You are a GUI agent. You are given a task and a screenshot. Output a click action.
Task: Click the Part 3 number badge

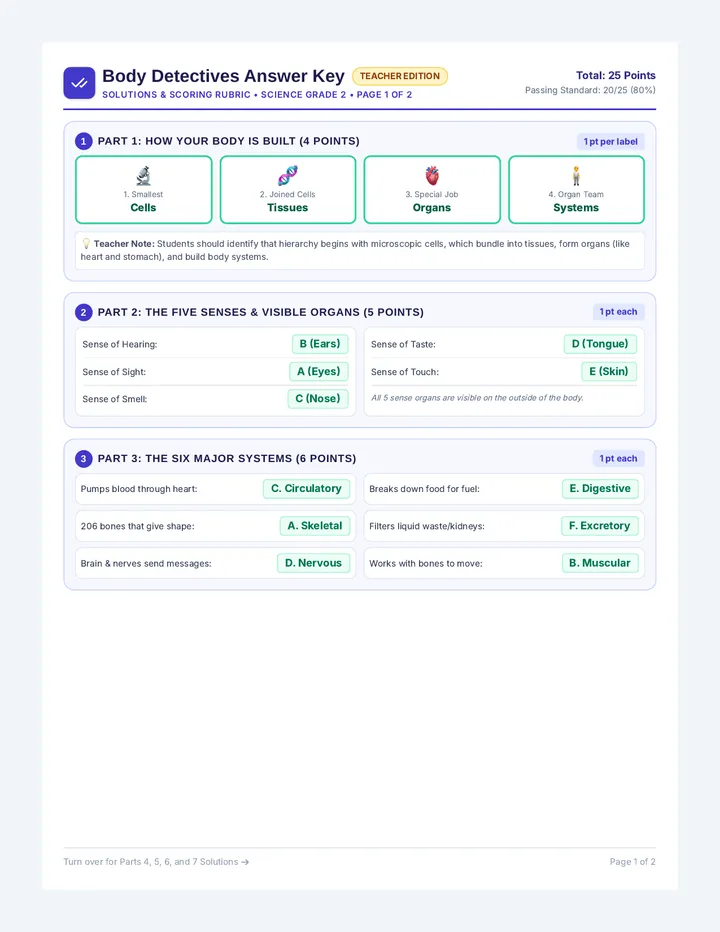(x=83, y=459)
